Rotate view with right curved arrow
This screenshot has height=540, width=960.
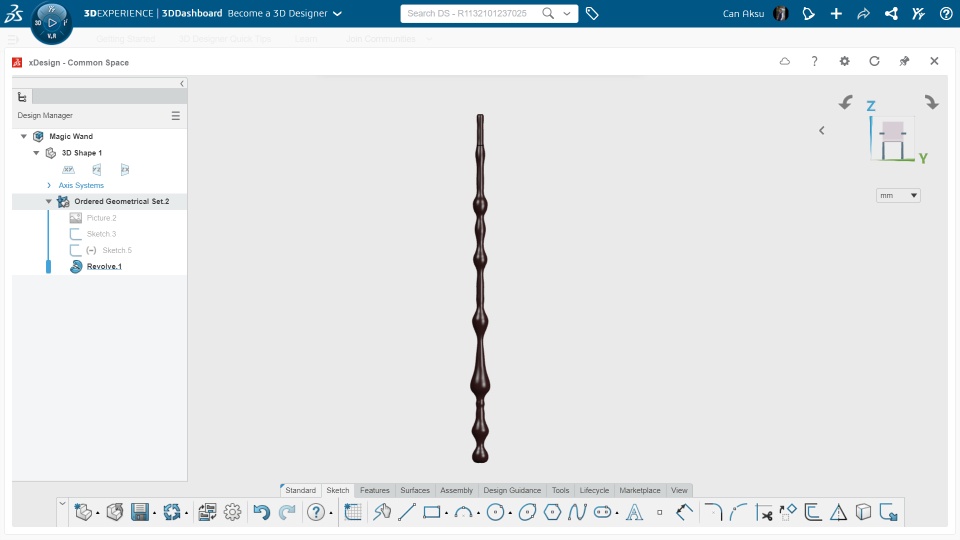931,102
